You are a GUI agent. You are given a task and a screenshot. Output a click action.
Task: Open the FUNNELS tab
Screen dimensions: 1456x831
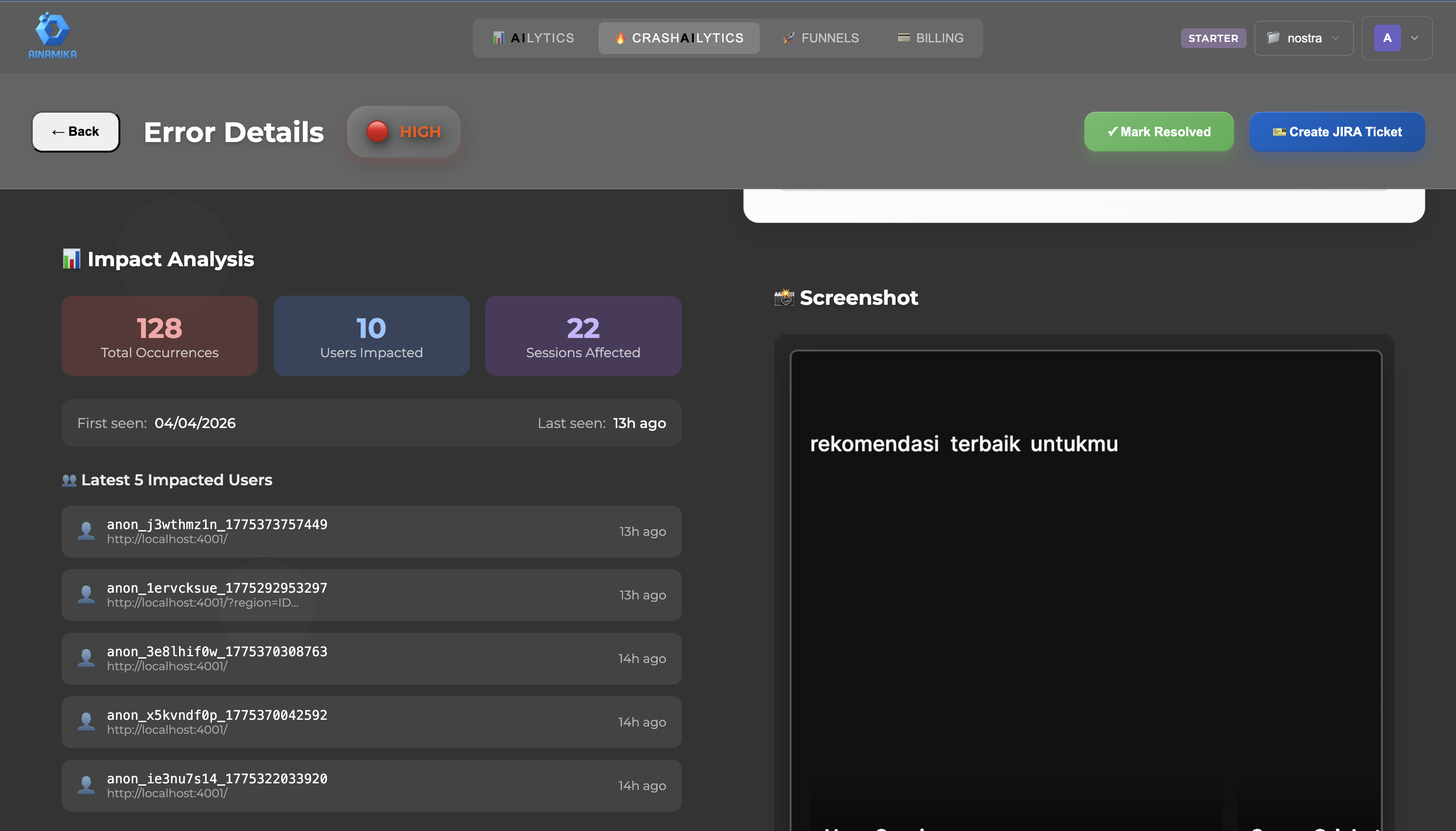[821, 38]
